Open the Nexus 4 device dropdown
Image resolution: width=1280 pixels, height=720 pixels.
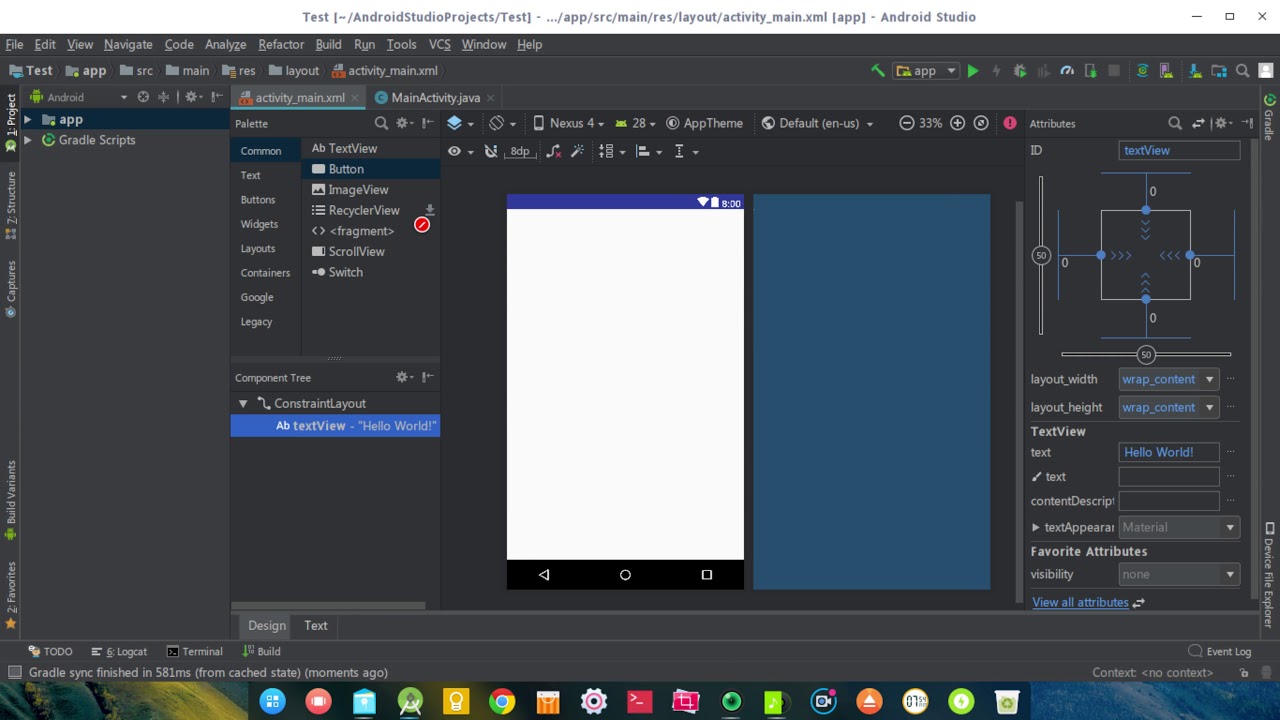point(569,123)
